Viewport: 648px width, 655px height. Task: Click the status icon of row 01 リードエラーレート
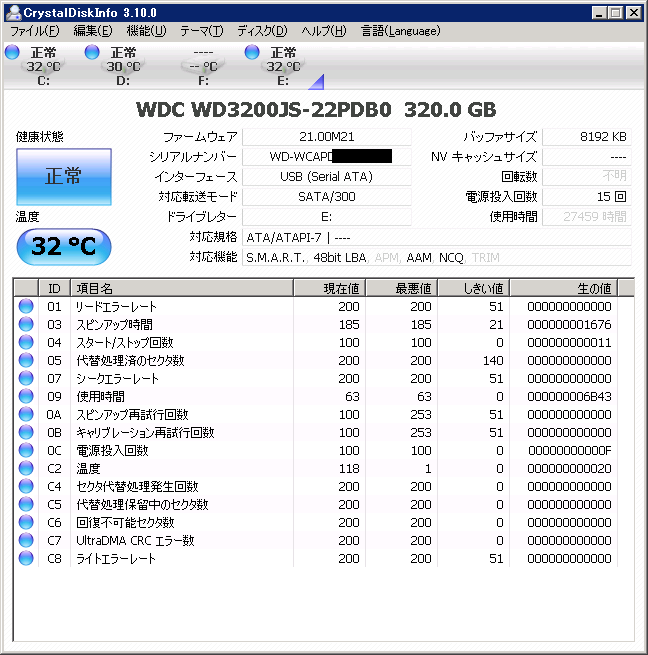[x=26, y=307]
